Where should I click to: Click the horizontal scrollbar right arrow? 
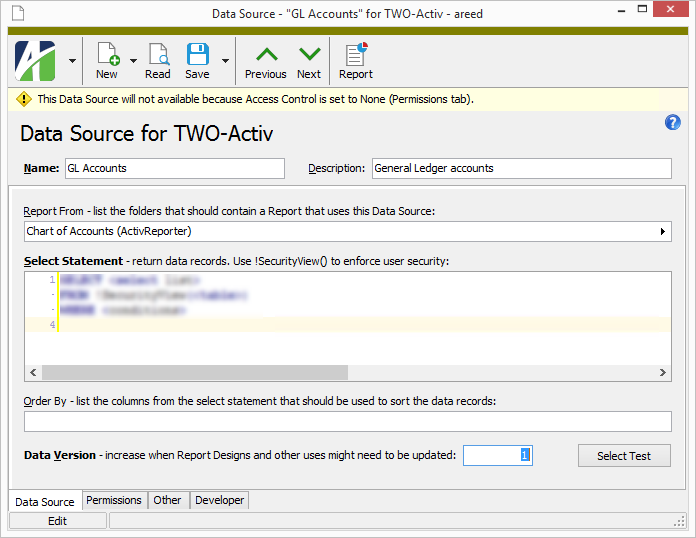click(662, 372)
